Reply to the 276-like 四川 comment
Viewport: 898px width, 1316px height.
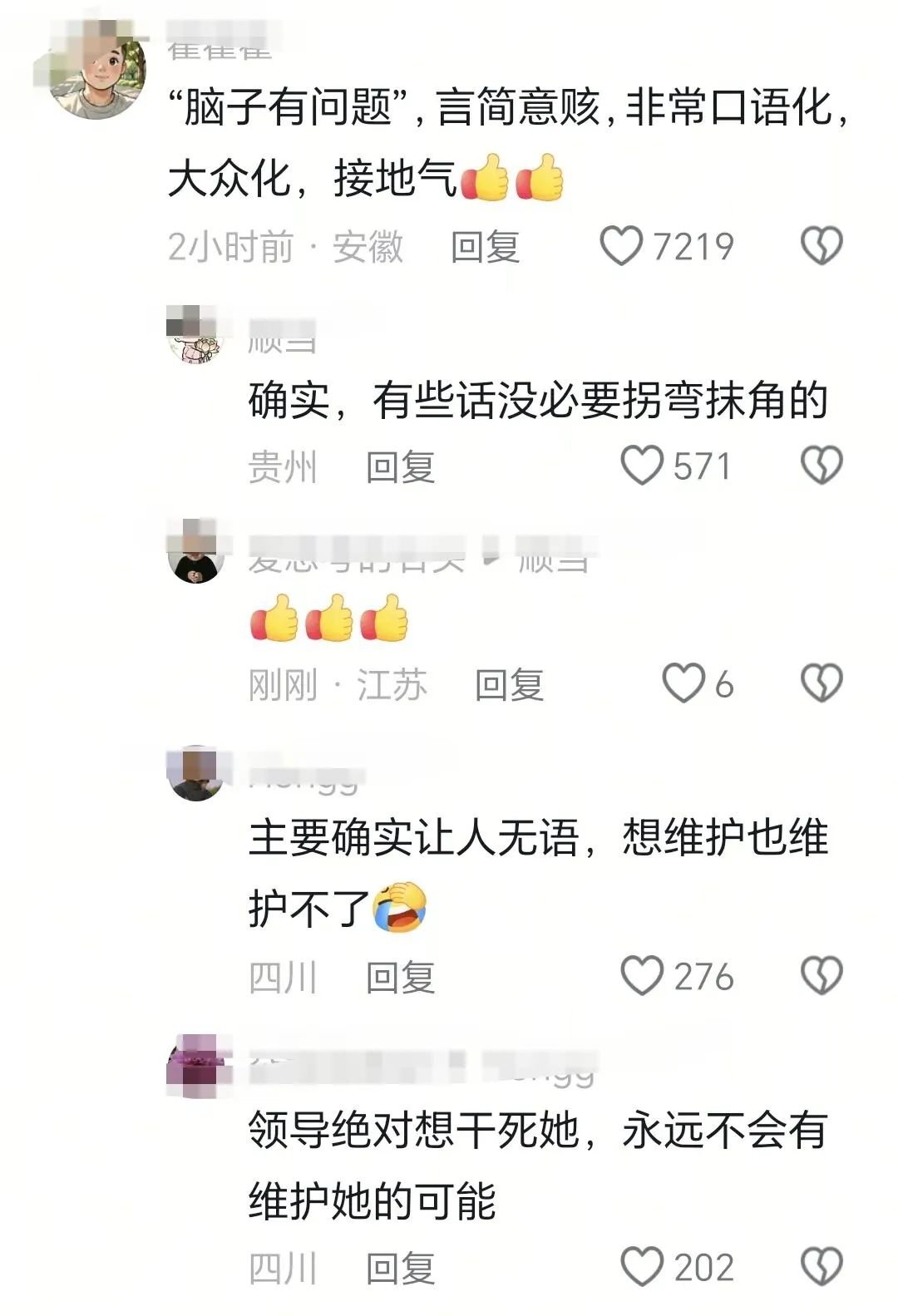pos(401,977)
